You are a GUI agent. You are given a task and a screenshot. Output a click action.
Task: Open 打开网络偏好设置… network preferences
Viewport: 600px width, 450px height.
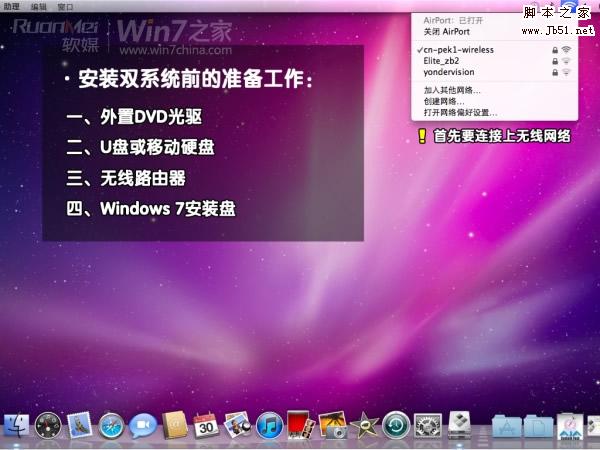tap(494, 112)
